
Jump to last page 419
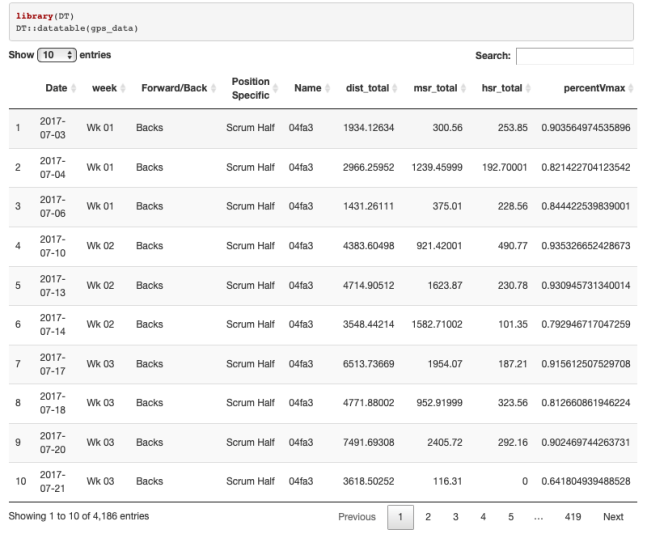[x=573, y=517]
